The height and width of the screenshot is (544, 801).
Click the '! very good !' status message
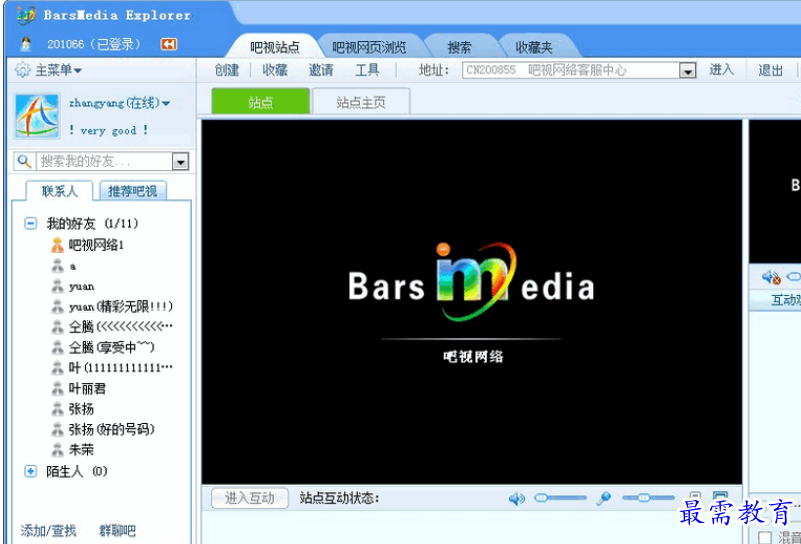(x=108, y=131)
